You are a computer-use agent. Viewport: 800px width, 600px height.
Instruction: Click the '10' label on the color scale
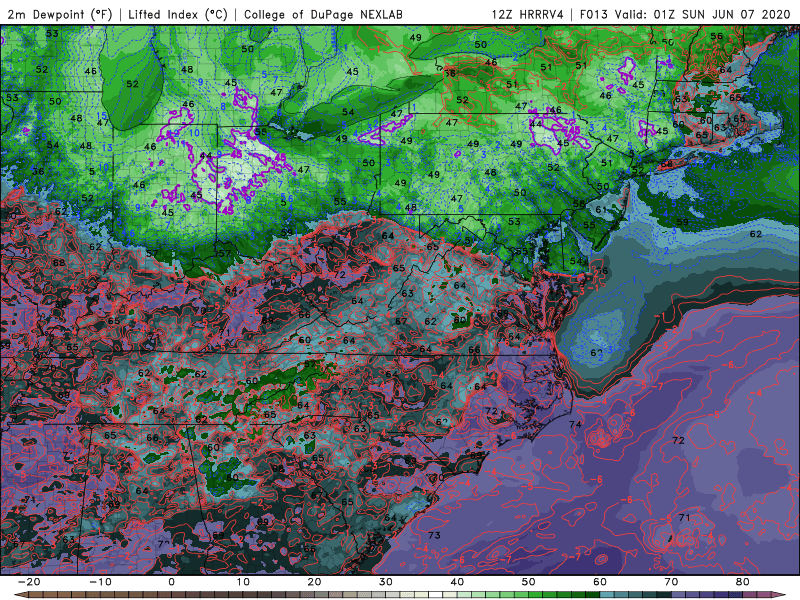[243, 582]
